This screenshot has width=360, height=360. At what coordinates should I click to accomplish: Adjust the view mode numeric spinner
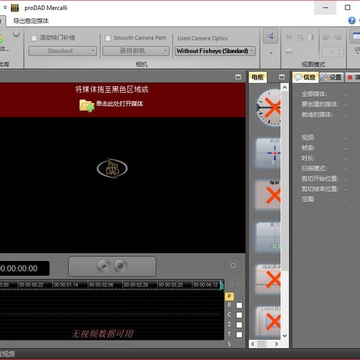(332, 52)
